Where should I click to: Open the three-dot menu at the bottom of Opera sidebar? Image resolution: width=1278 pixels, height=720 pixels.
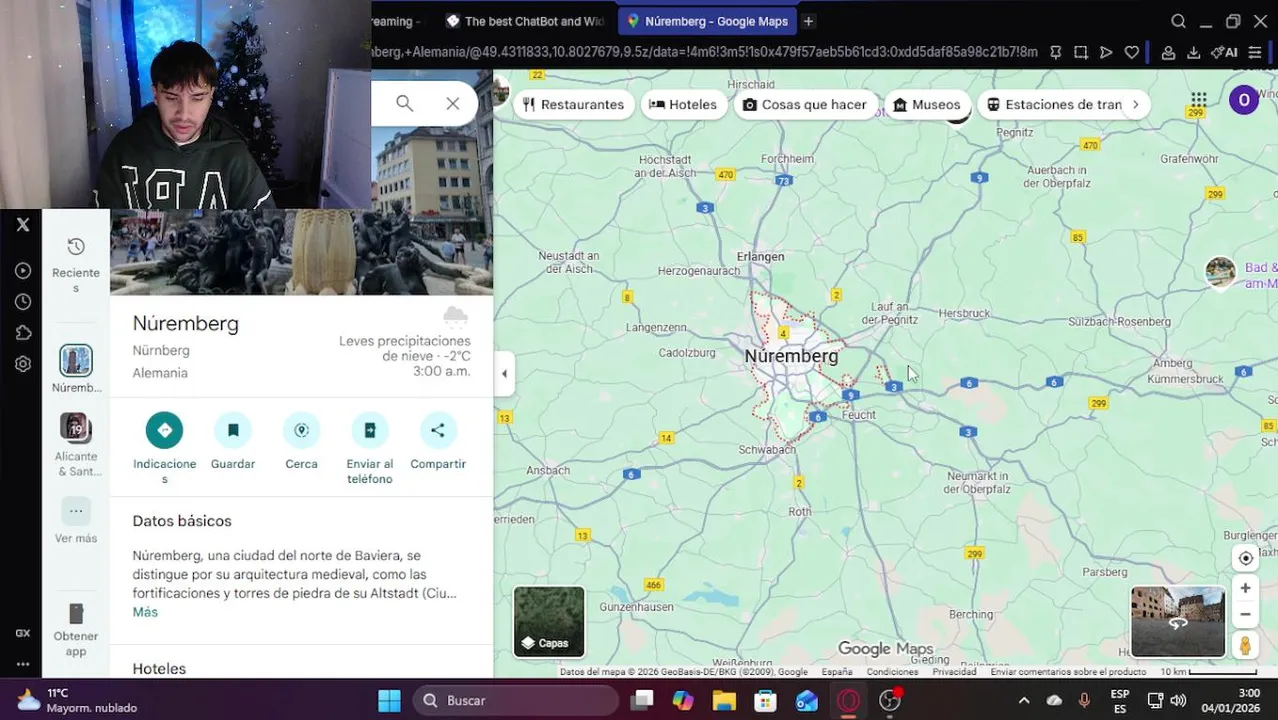(x=23, y=664)
